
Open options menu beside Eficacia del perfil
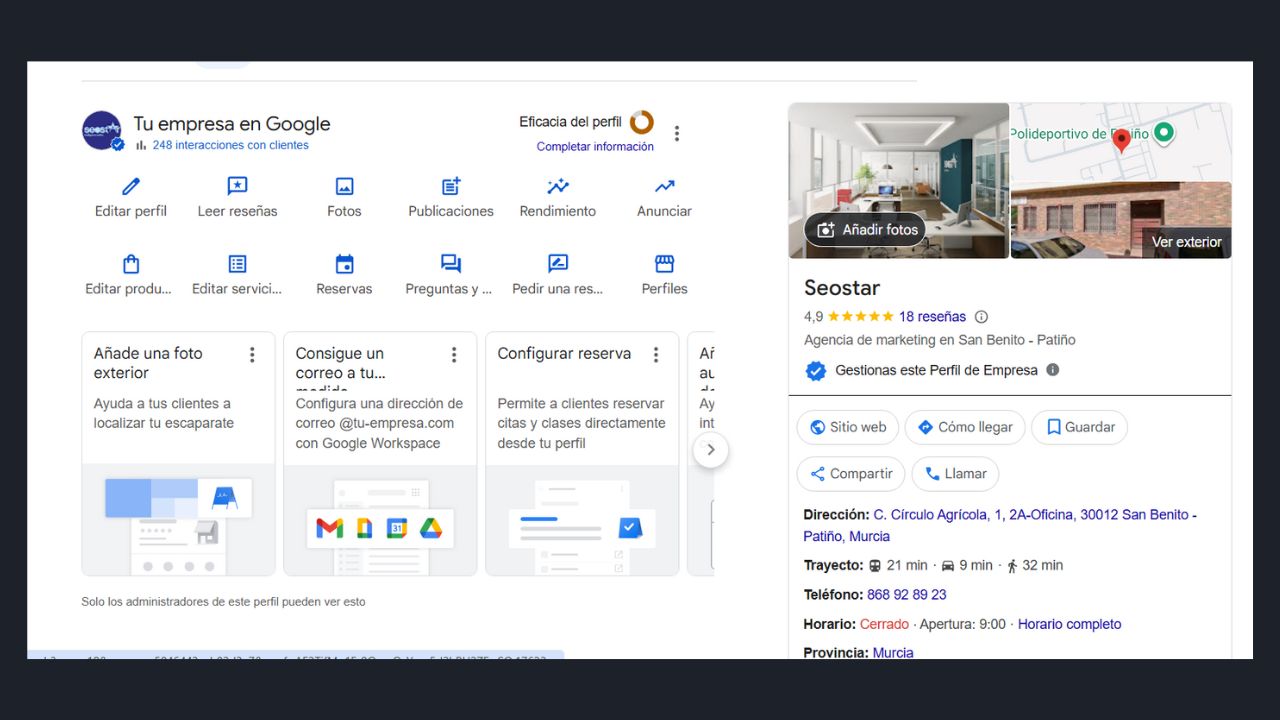click(677, 134)
